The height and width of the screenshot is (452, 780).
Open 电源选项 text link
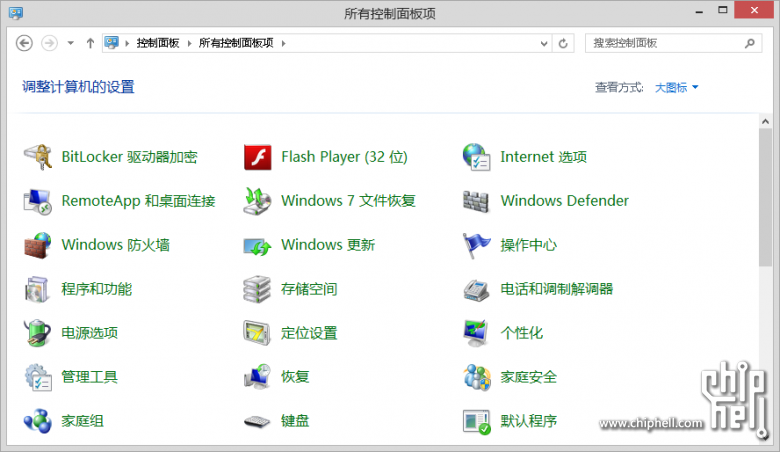tap(90, 333)
